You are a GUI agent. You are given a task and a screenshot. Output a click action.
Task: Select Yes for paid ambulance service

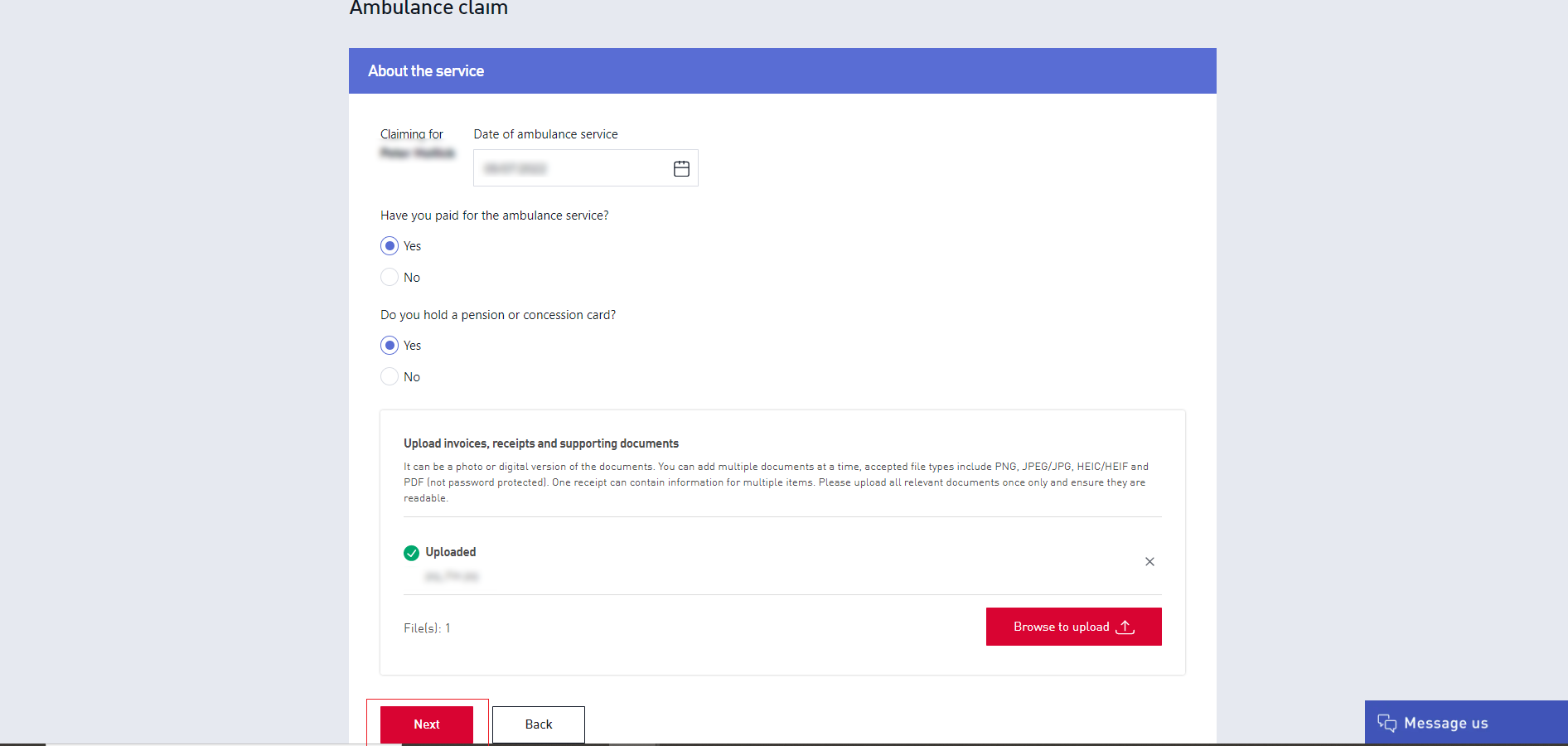click(390, 246)
